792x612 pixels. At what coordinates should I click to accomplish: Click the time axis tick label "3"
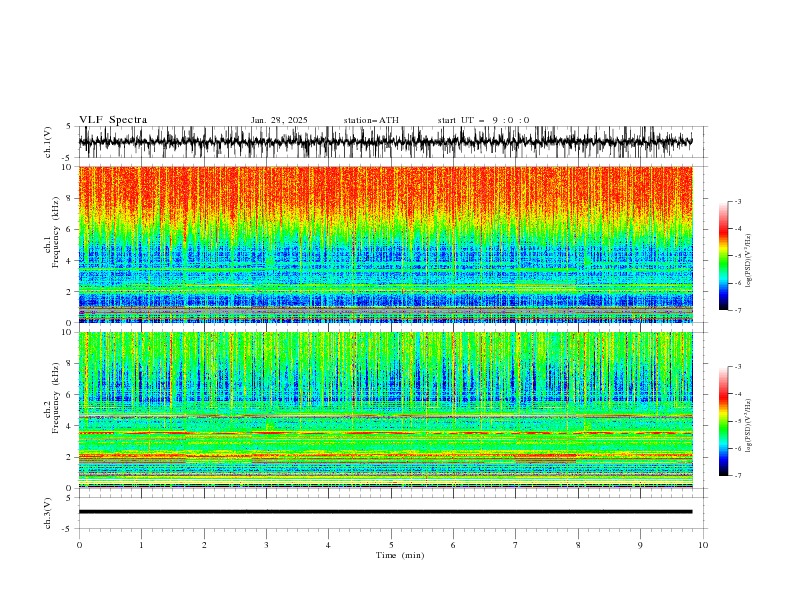point(266,545)
